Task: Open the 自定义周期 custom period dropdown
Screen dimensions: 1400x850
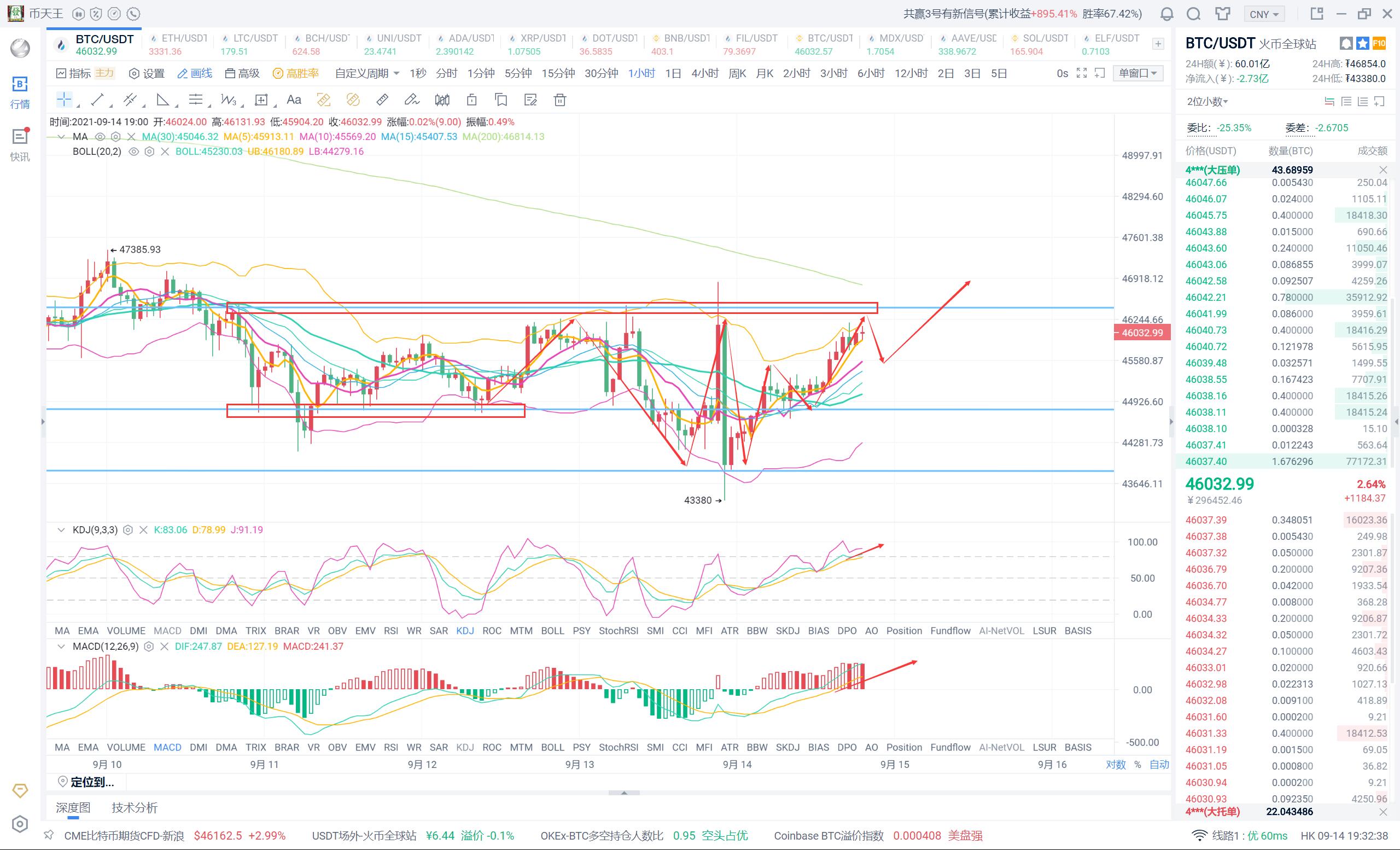Action: 367,73
